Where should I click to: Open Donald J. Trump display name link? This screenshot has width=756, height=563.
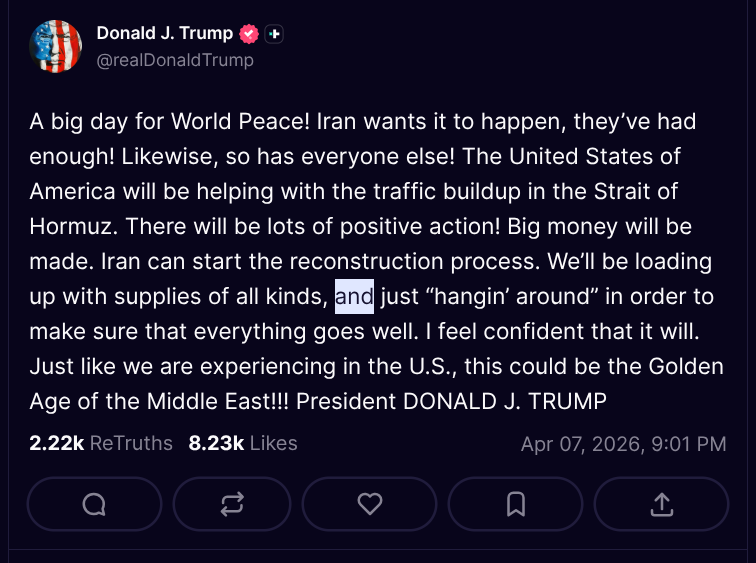[164, 33]
